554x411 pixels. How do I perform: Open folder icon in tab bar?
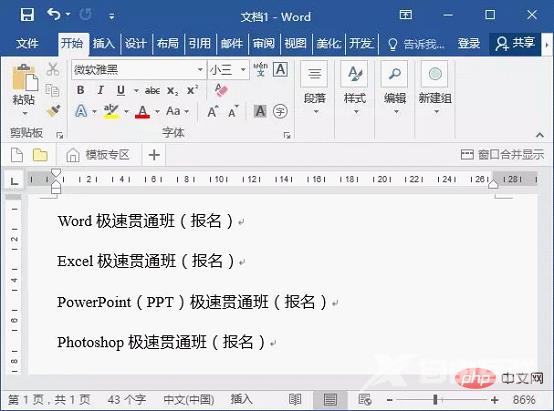[40, 155]
